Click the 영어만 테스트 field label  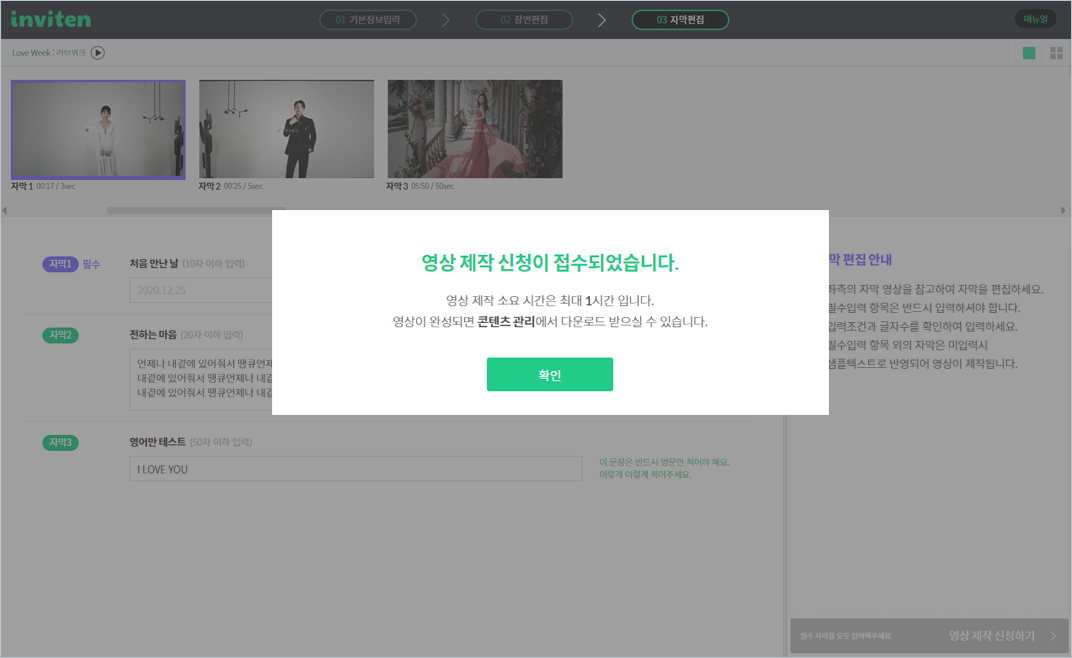point(157,442)
